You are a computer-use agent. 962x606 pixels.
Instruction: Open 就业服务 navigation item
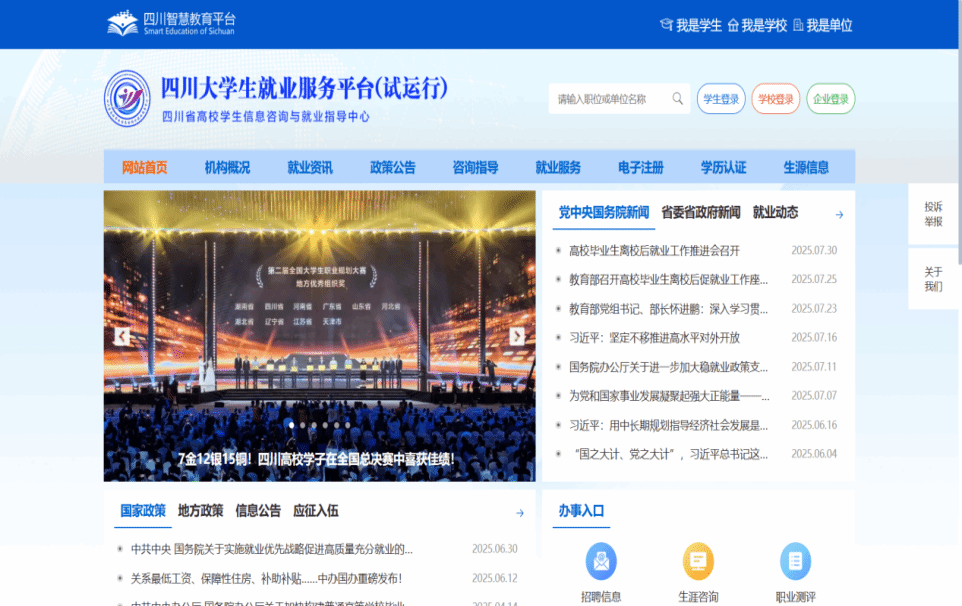tap(558, 167)
